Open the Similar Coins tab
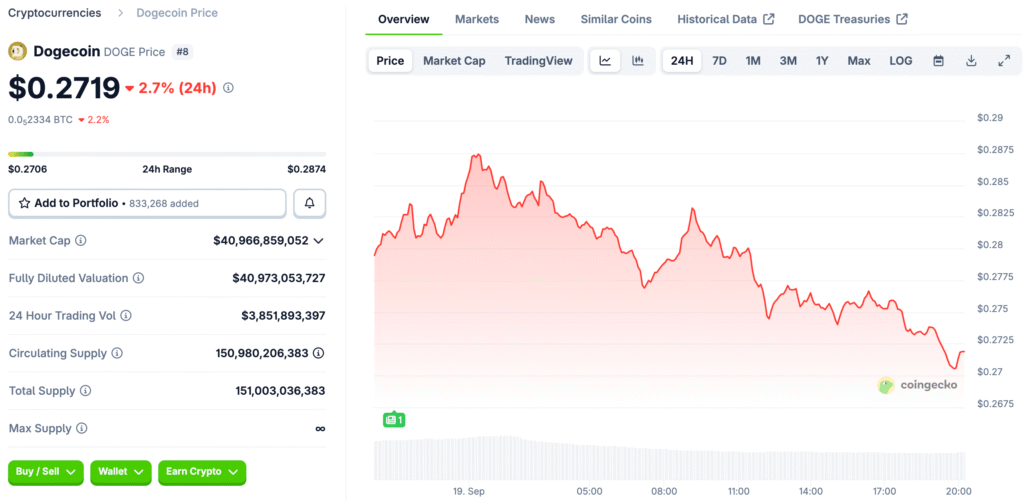This screenshot has height=501, width=1024. pyautogui.click(x=616, y=19)
